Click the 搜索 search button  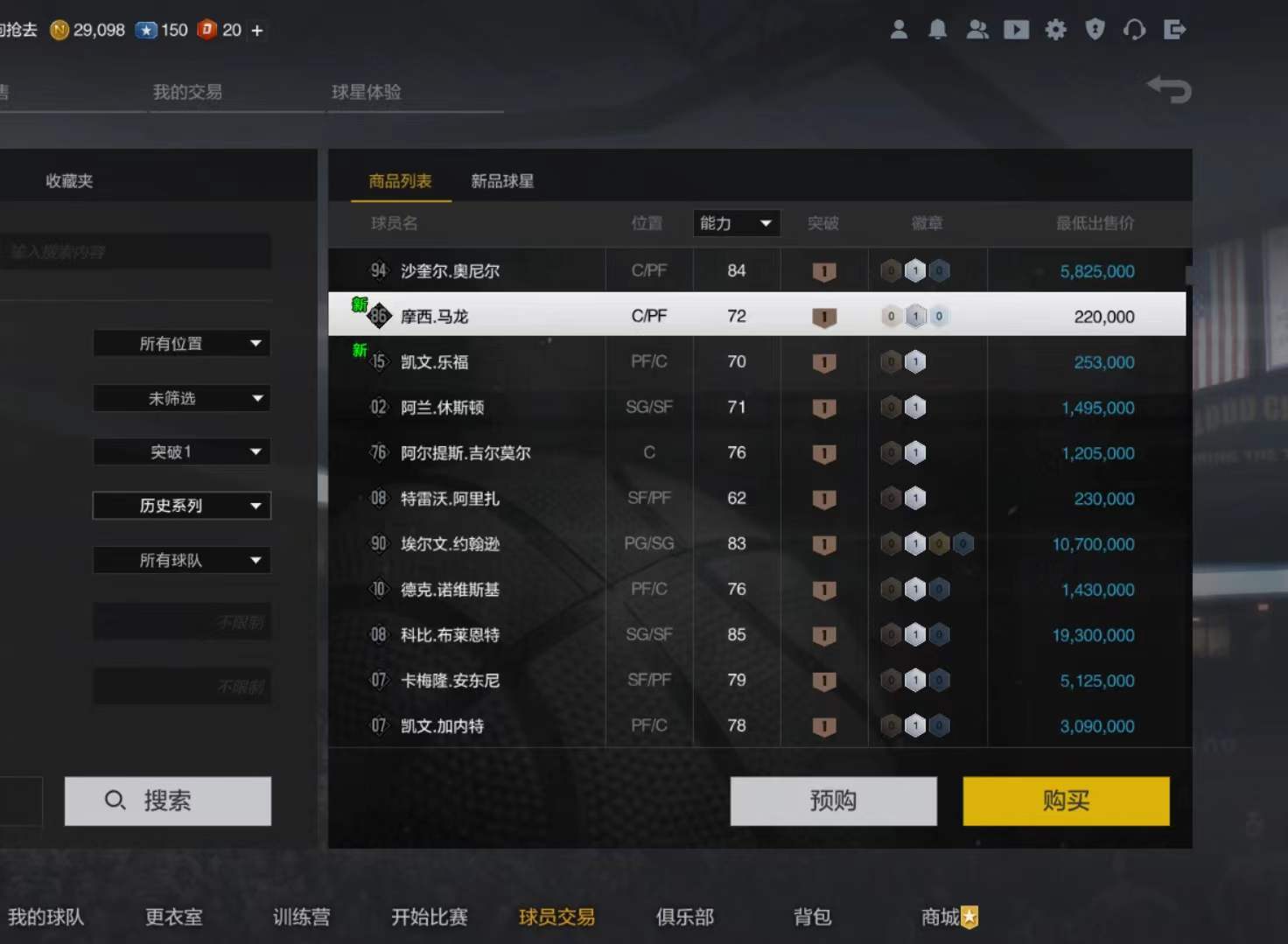[x=168, y=801]
